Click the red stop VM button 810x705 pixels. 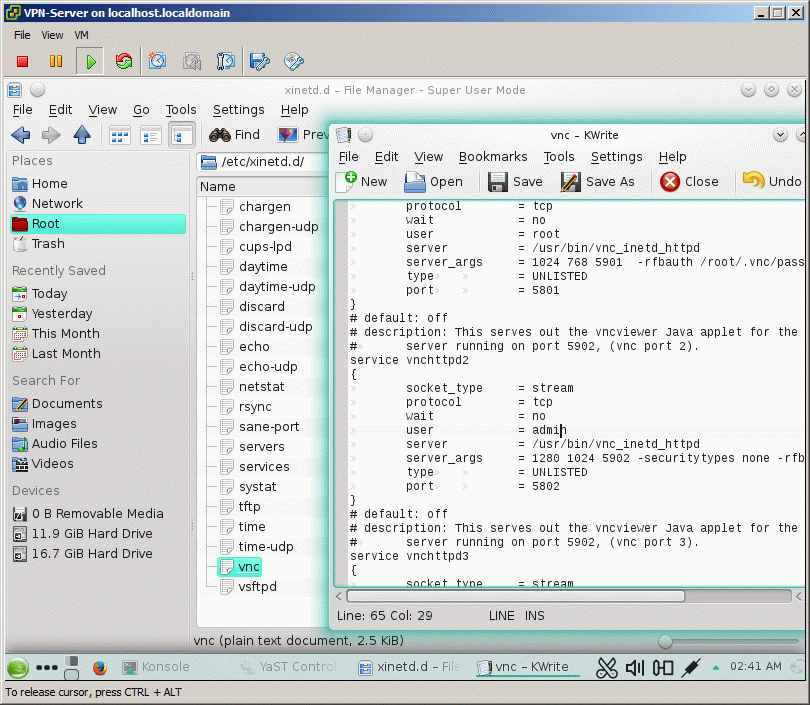[23, 62]
